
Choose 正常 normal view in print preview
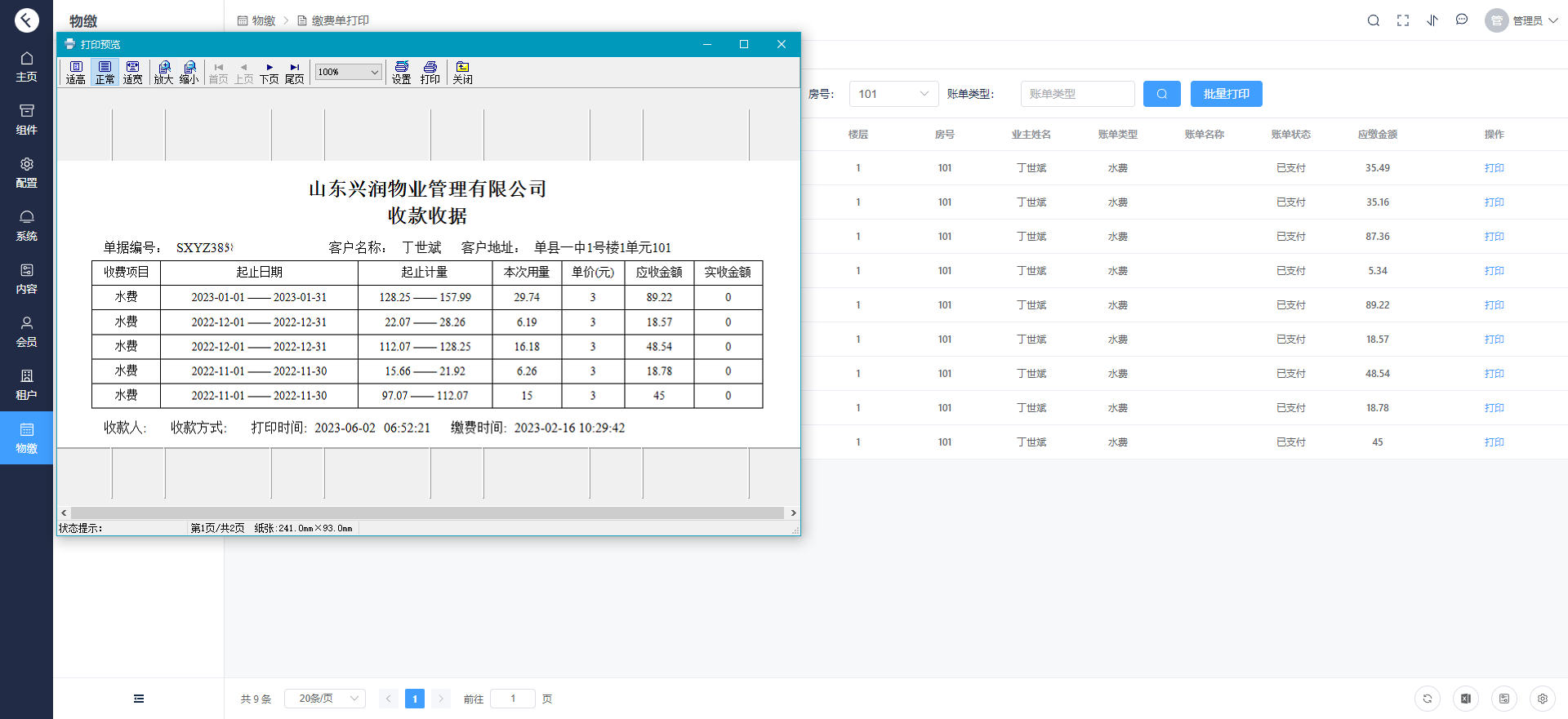coord(105,72)
